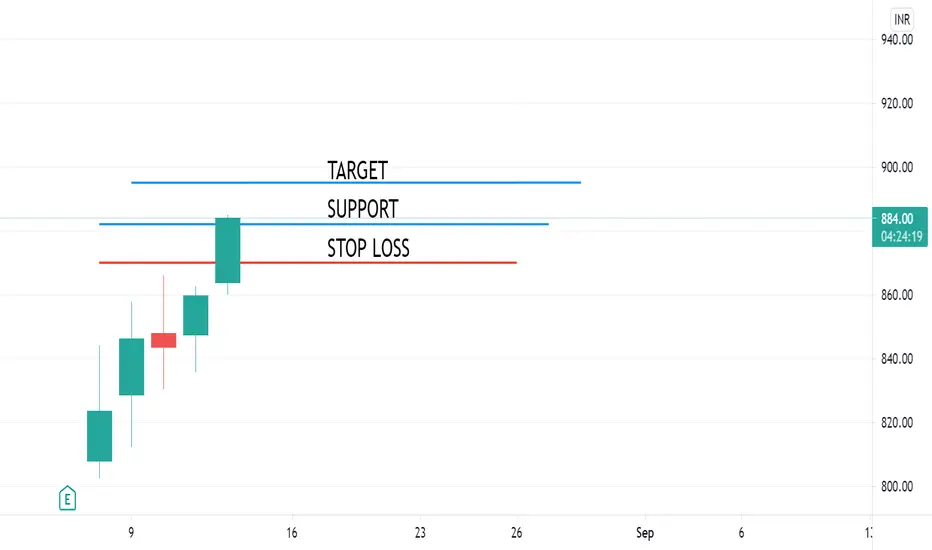The image size is (932, 550).
Task: Click the 9 date on time axis
Action: point(131,533)
